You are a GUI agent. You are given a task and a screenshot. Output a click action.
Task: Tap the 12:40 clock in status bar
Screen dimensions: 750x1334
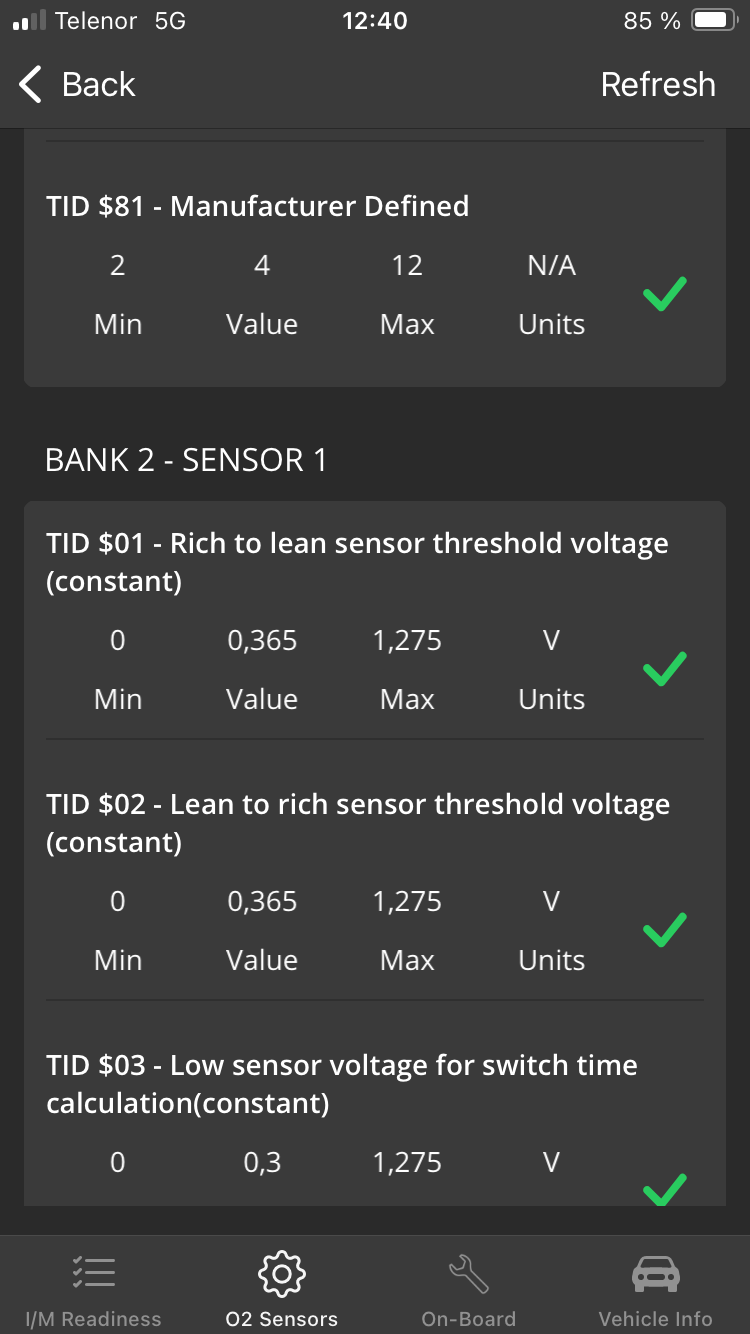[x=374, y=21]
